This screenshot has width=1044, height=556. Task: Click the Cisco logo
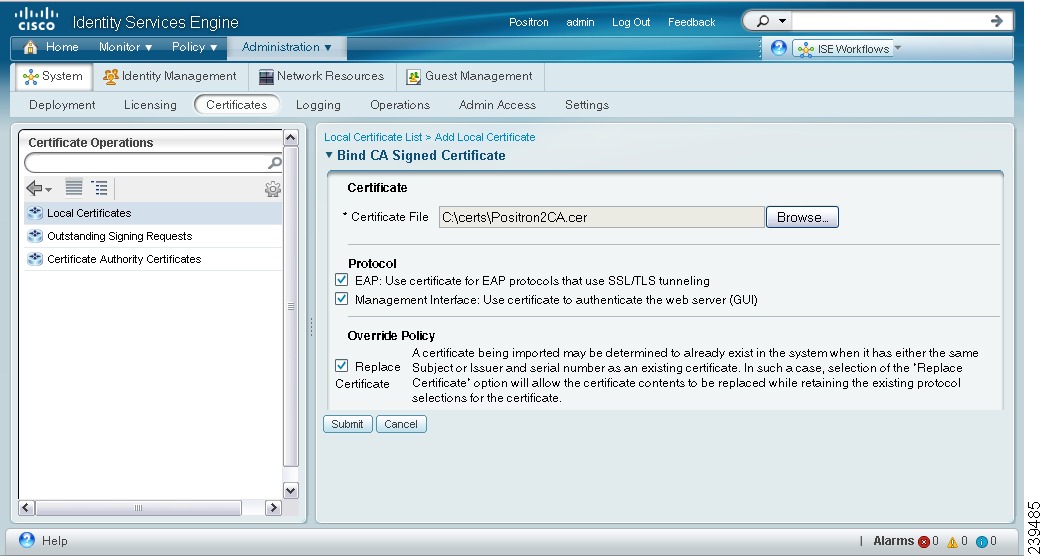pos(36,19)
